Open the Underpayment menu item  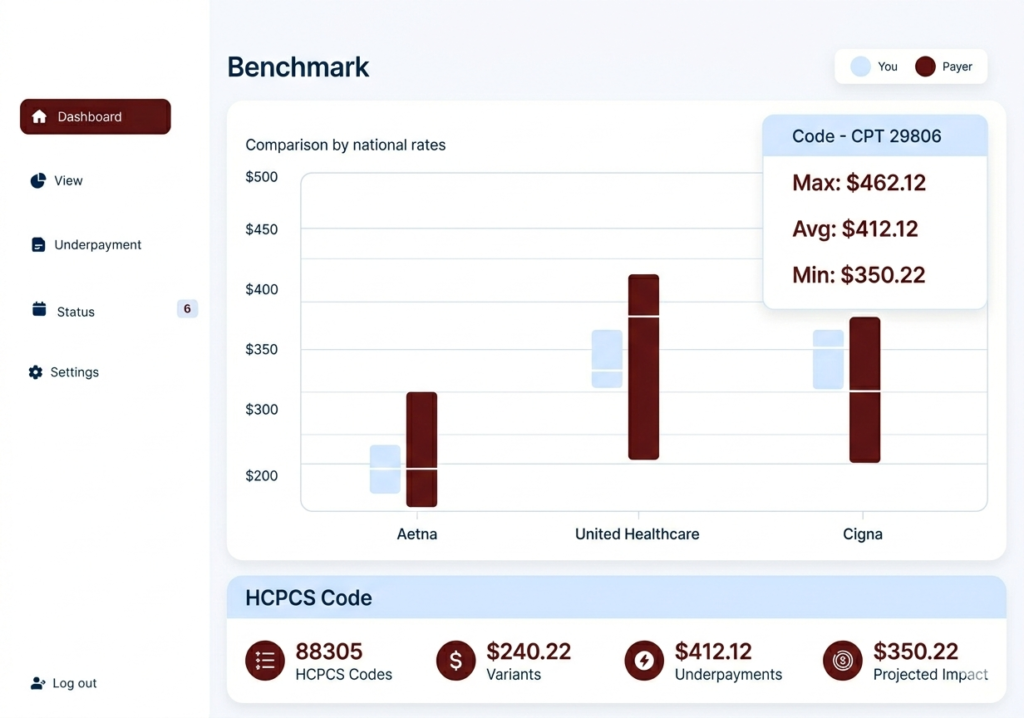coord(97,245)
